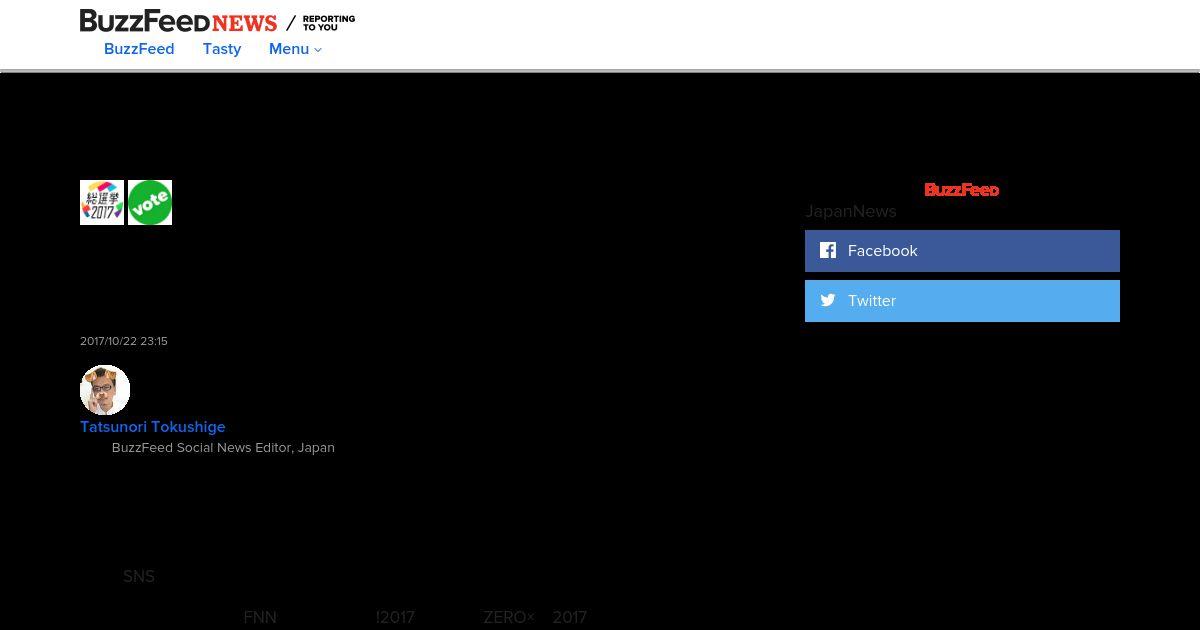Click the green vote badge icon
The width and height of the screenshot is (1200, 630).
pyautogui.click(x=150, y=202)
